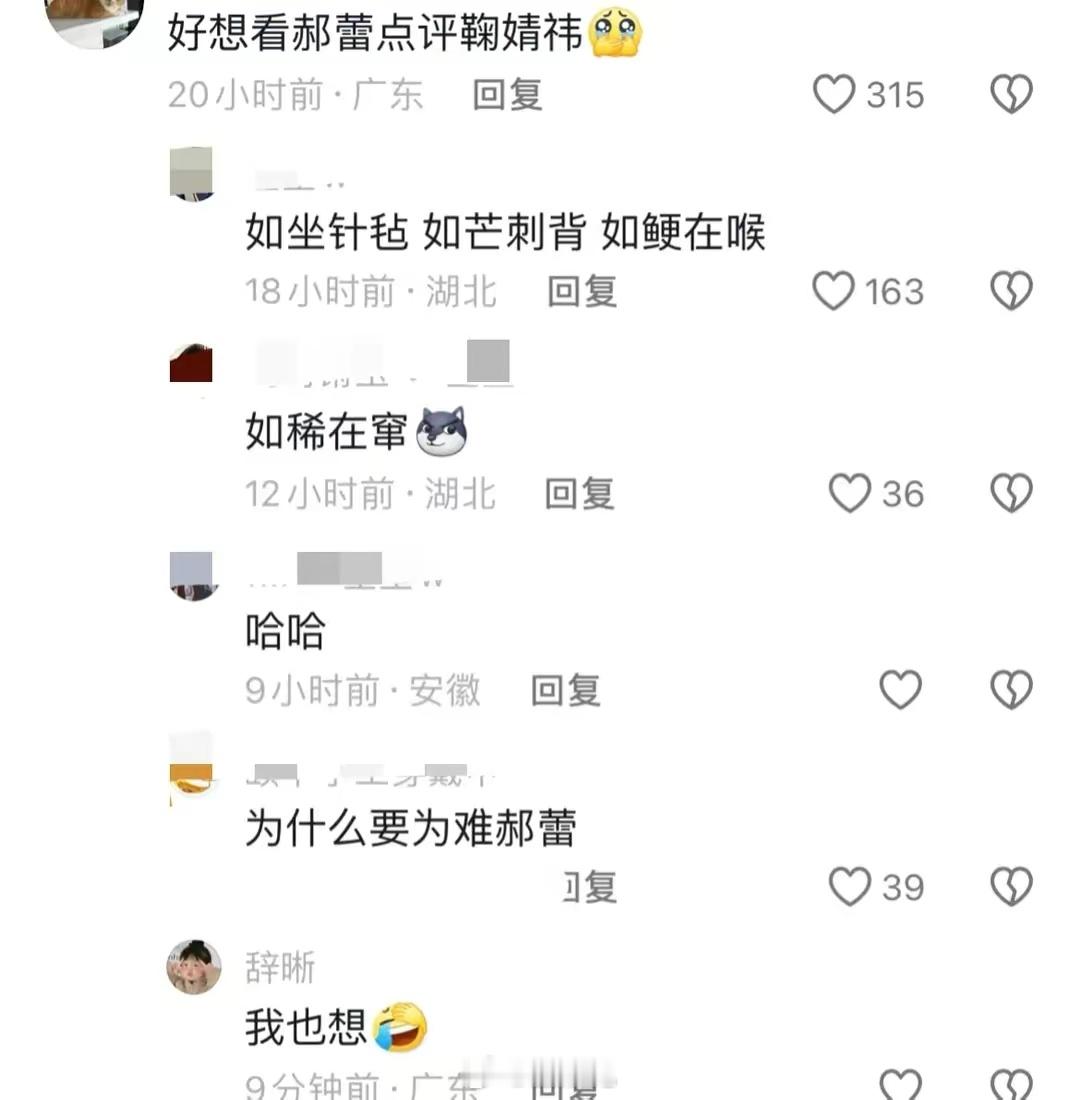This screenshot has width=1080, height=1100.
Task: Like the 如稀在窜 comment
Action: pos(850,492)
